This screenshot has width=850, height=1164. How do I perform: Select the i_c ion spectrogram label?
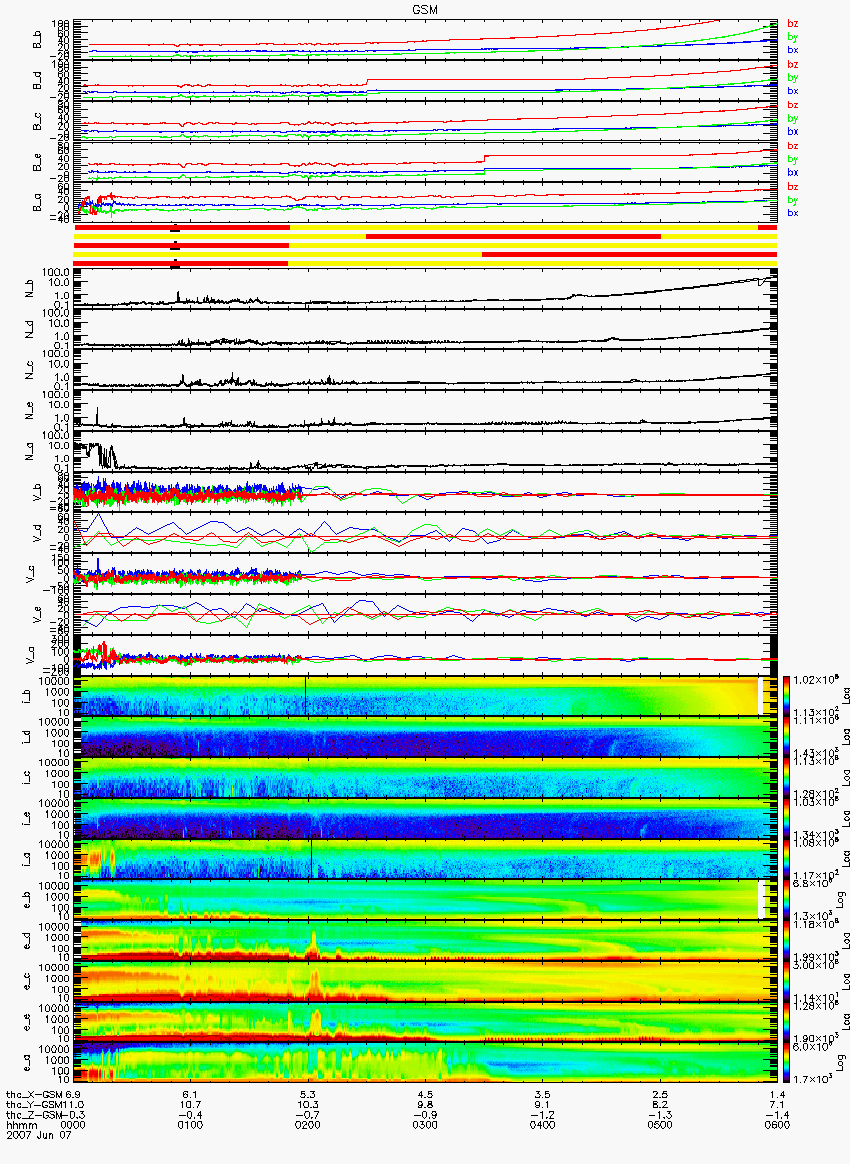coord(26,777)
